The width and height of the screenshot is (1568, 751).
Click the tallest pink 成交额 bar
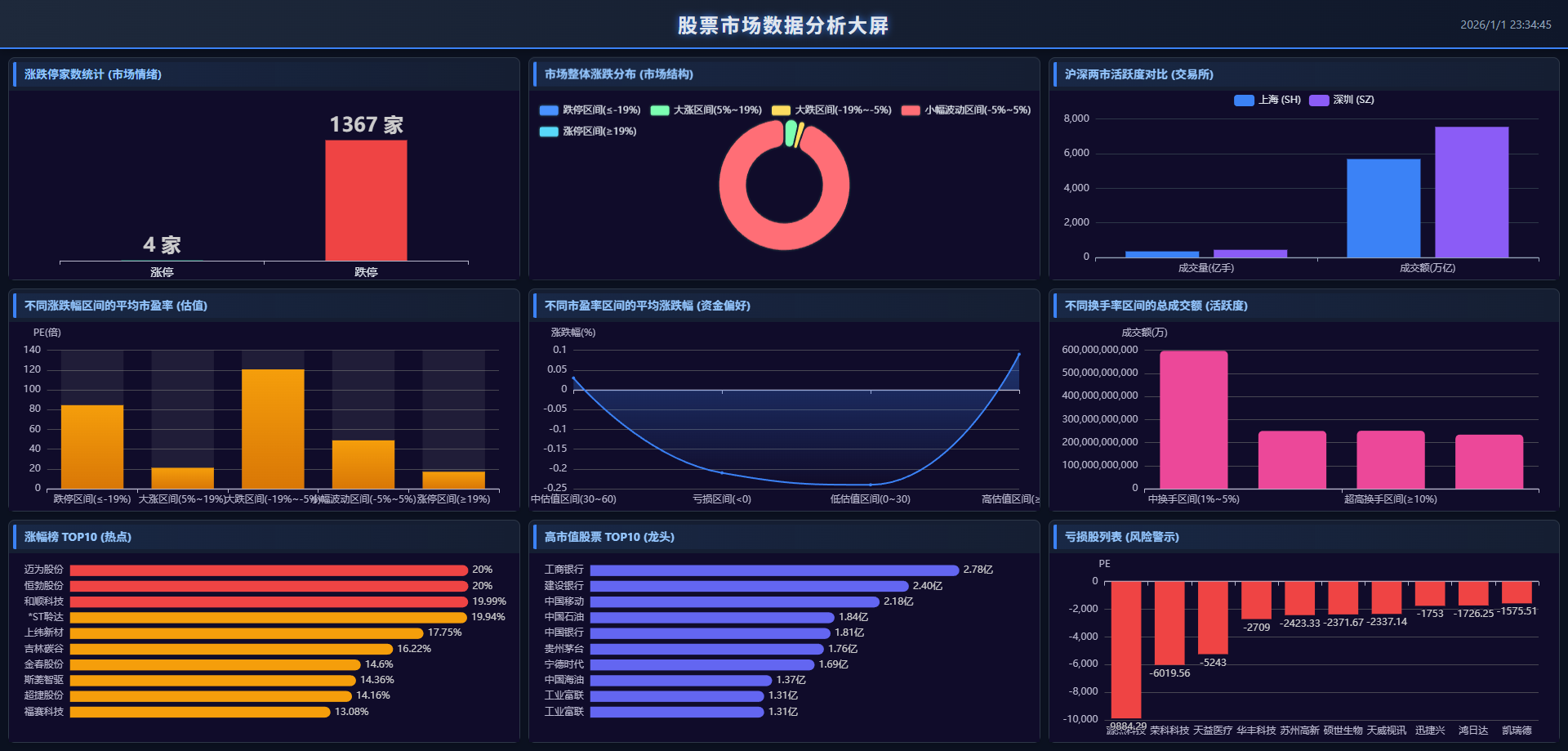click(1193, 420)
